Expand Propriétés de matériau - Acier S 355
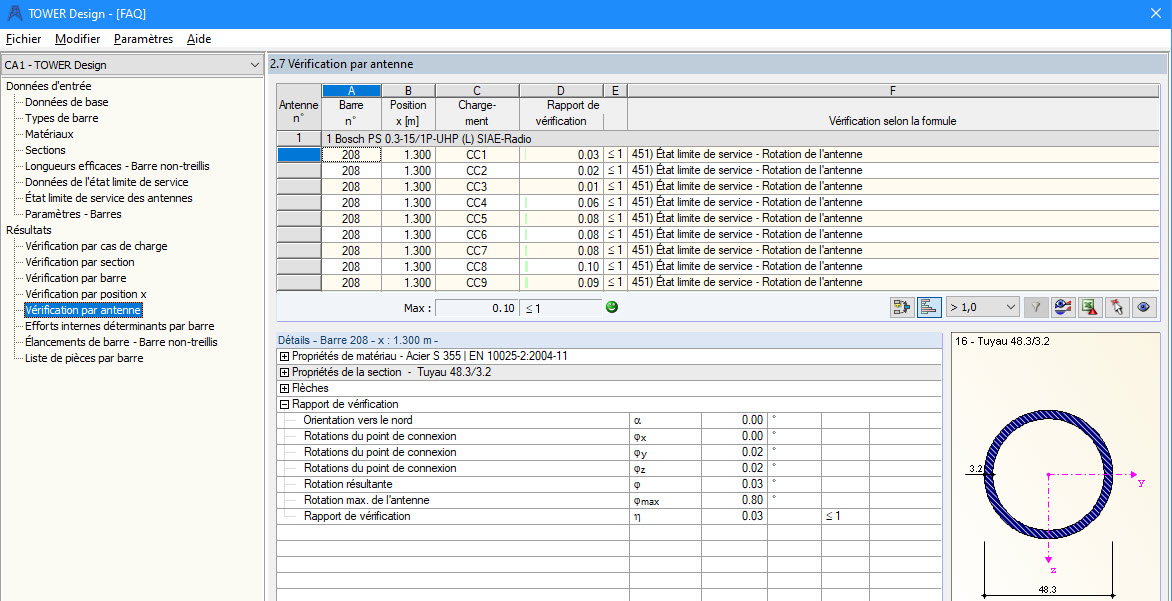The width and height of the screenshot is (1172, 601). click(284, 357)
